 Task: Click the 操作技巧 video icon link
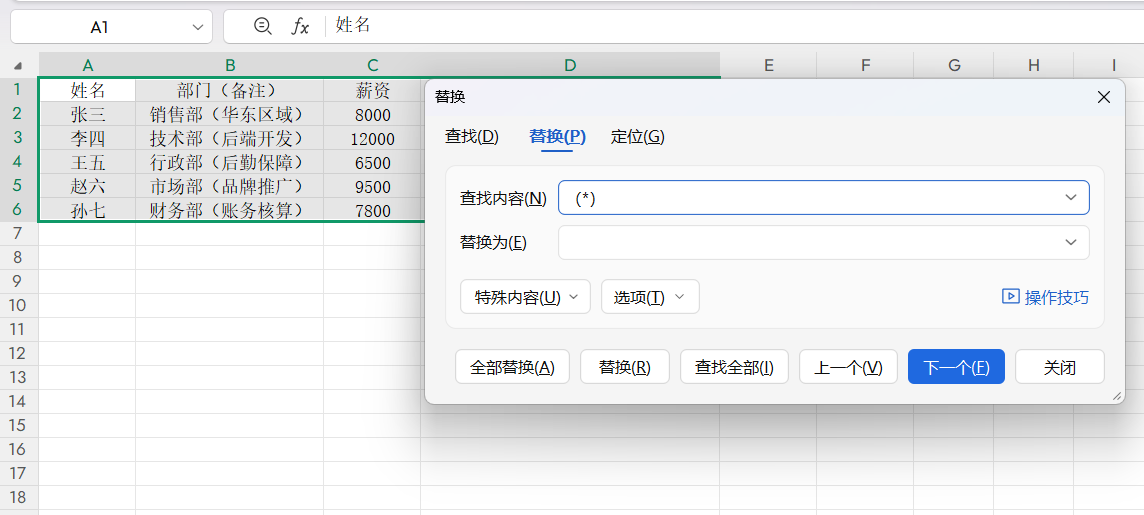1045,297
